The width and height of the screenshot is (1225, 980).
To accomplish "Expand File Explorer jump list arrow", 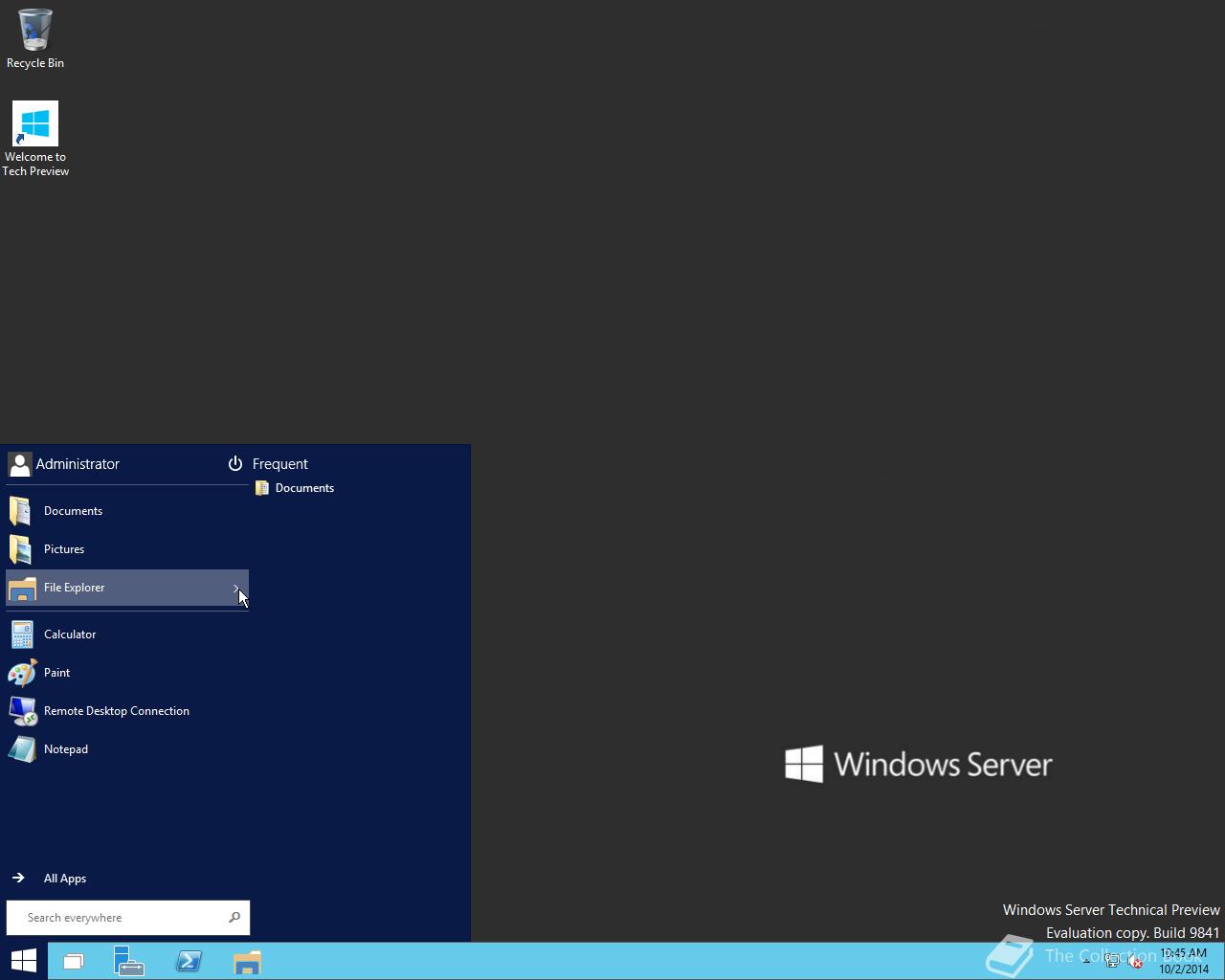I will (236, 588).
